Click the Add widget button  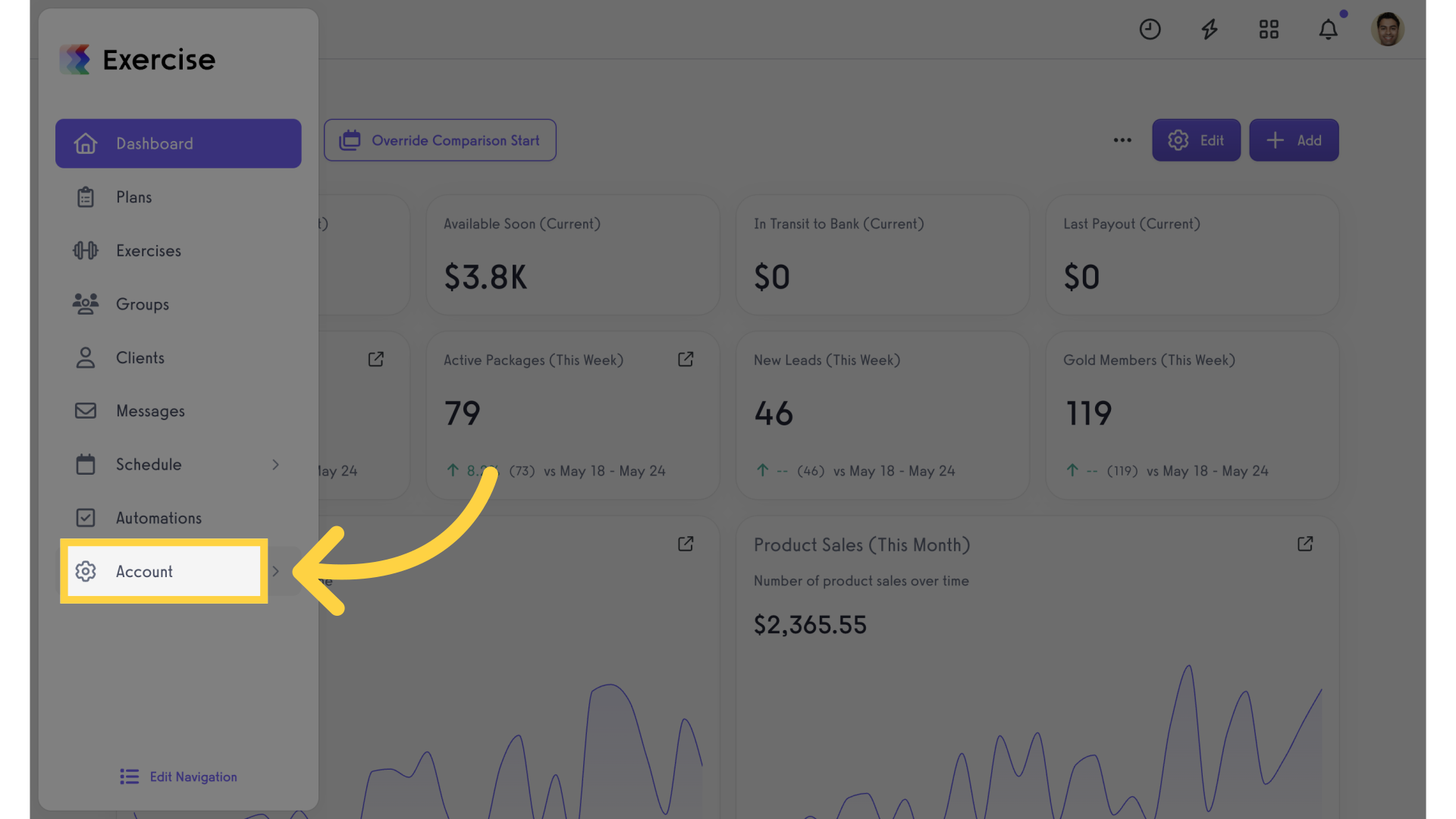(1294, 140)
